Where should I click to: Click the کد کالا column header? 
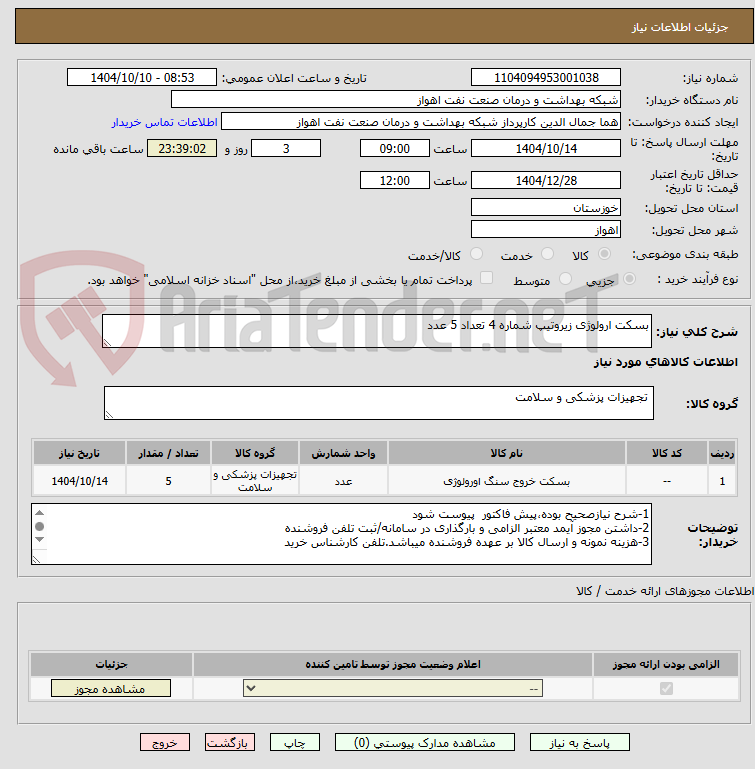[667, 453]
